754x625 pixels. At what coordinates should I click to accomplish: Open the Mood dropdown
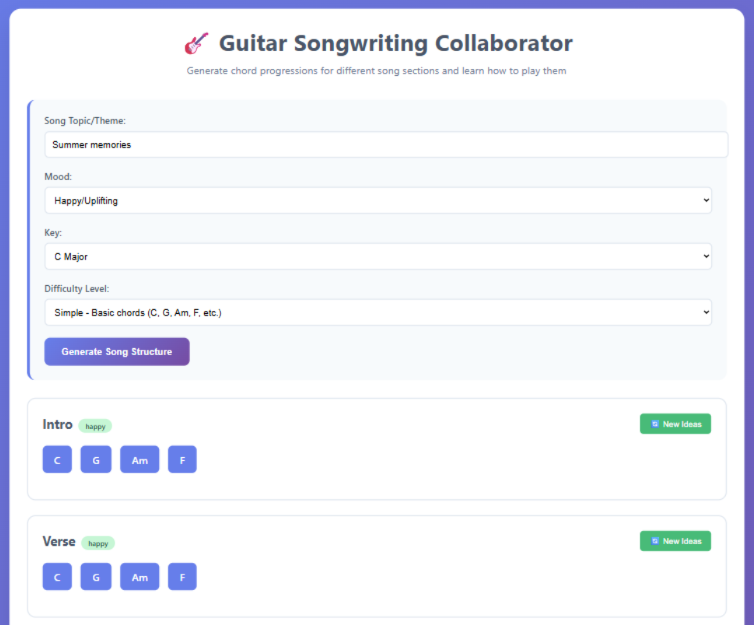pos(378,200)
